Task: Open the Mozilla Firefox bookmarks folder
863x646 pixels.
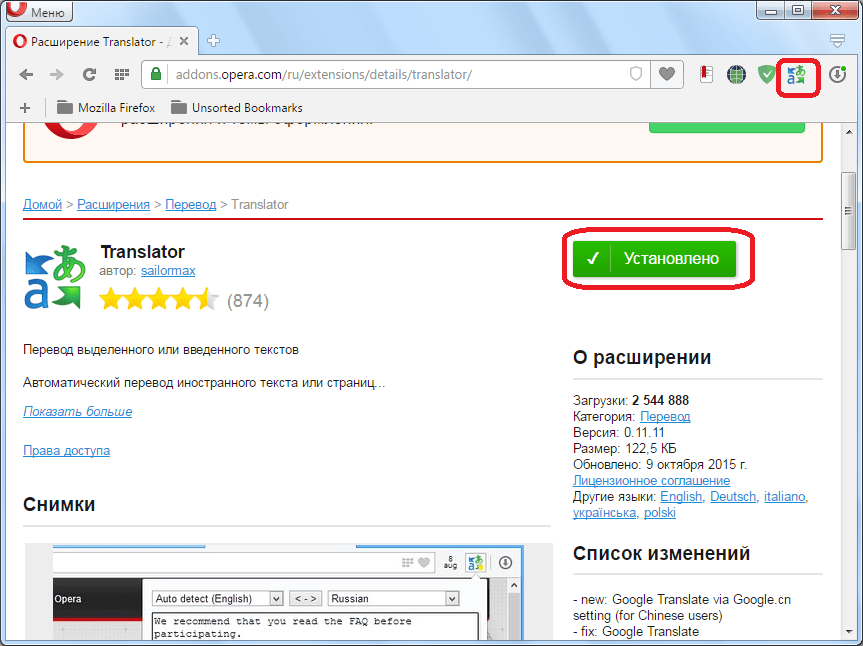Action: [x=106, y=107]
